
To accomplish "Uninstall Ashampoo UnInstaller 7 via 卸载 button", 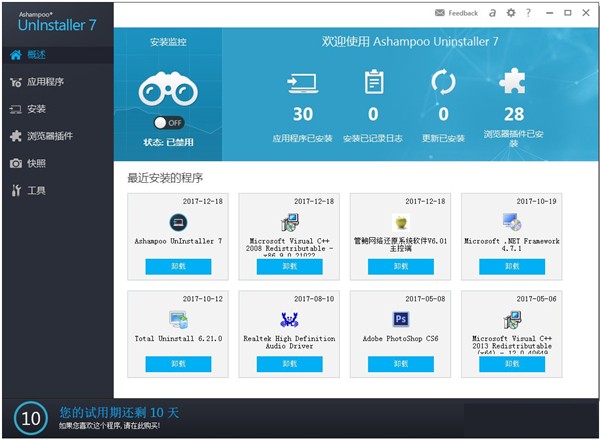I will [178, 266].
